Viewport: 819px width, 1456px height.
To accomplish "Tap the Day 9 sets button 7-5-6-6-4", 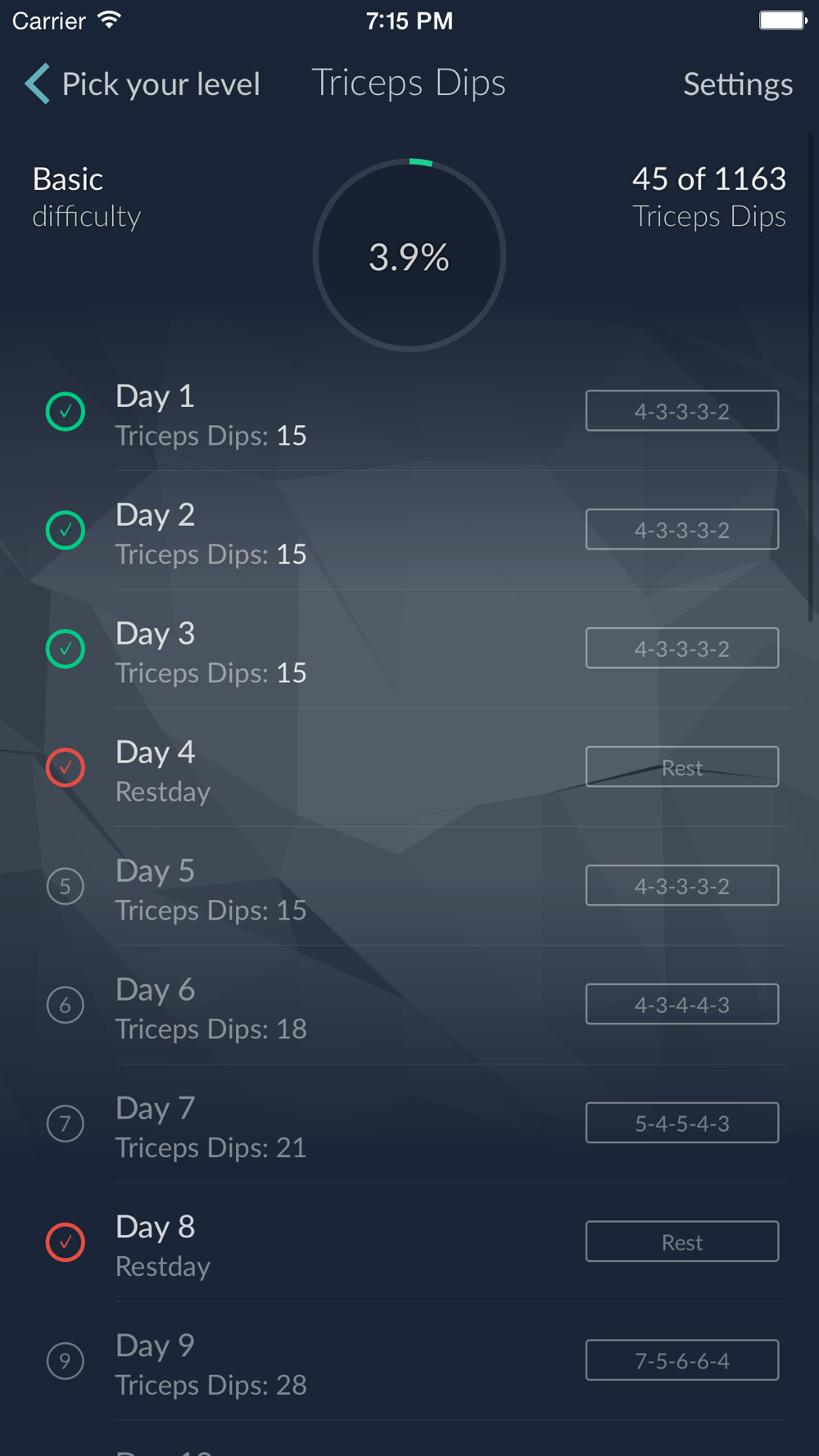I will pos(682,1360).
